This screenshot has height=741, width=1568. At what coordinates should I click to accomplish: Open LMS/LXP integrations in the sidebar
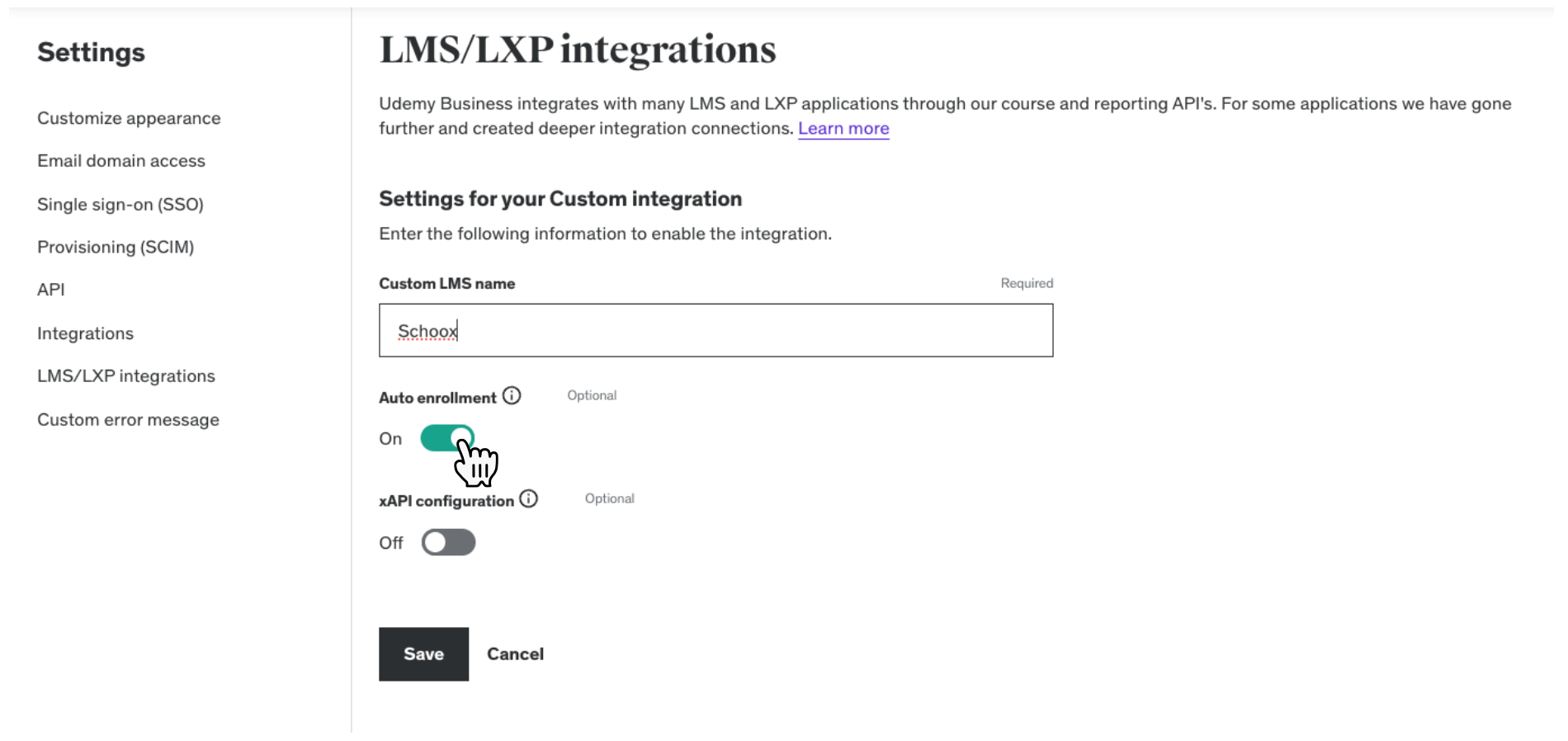126,375
